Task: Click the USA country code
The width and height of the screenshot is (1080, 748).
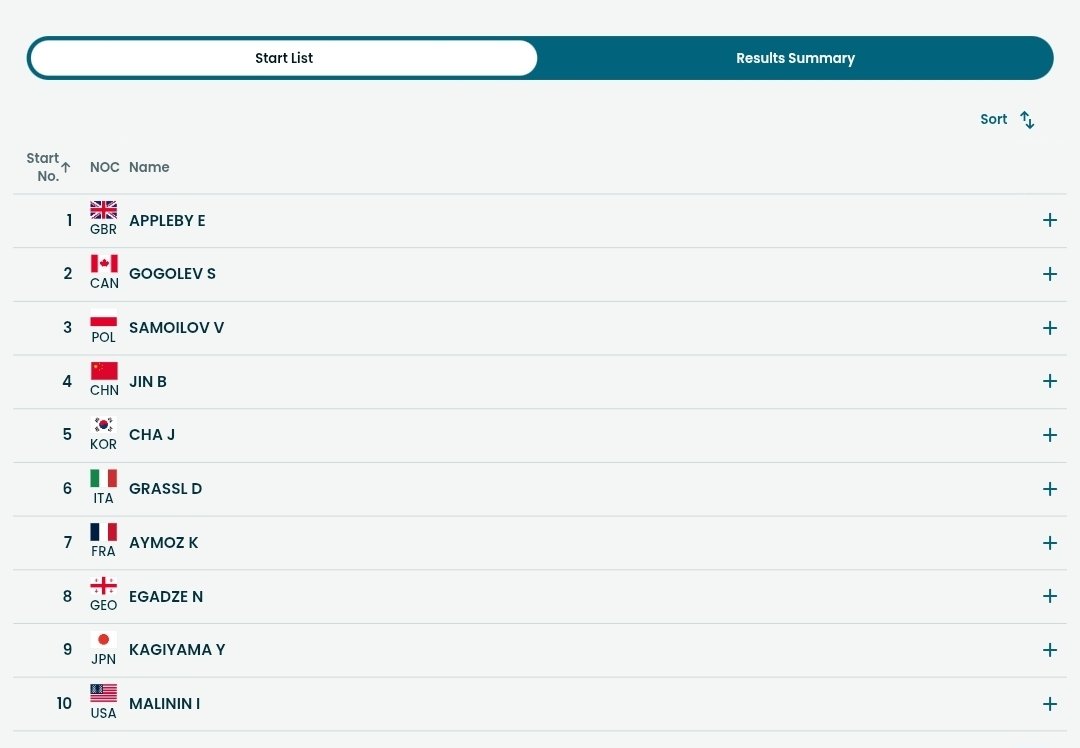Action: click(103, 713)
